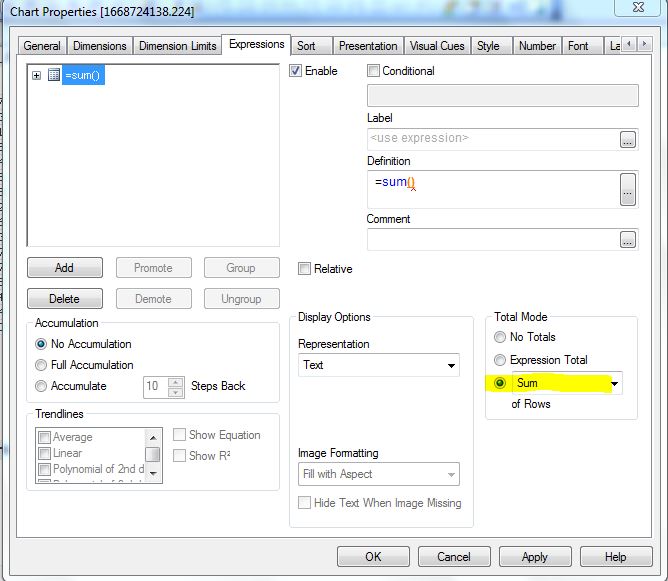The image size is (668, 581).
Task: Click the Add expression button
Action: [x=65, y=268]
